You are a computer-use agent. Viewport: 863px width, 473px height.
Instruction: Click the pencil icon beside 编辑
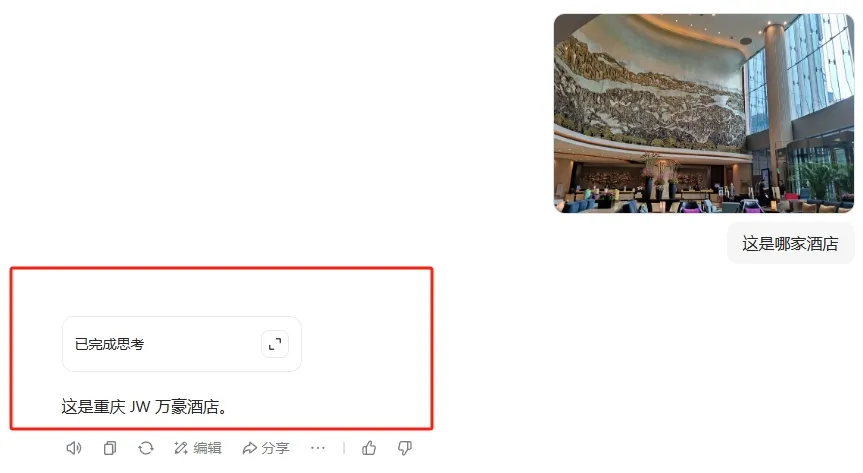[181, 448]
